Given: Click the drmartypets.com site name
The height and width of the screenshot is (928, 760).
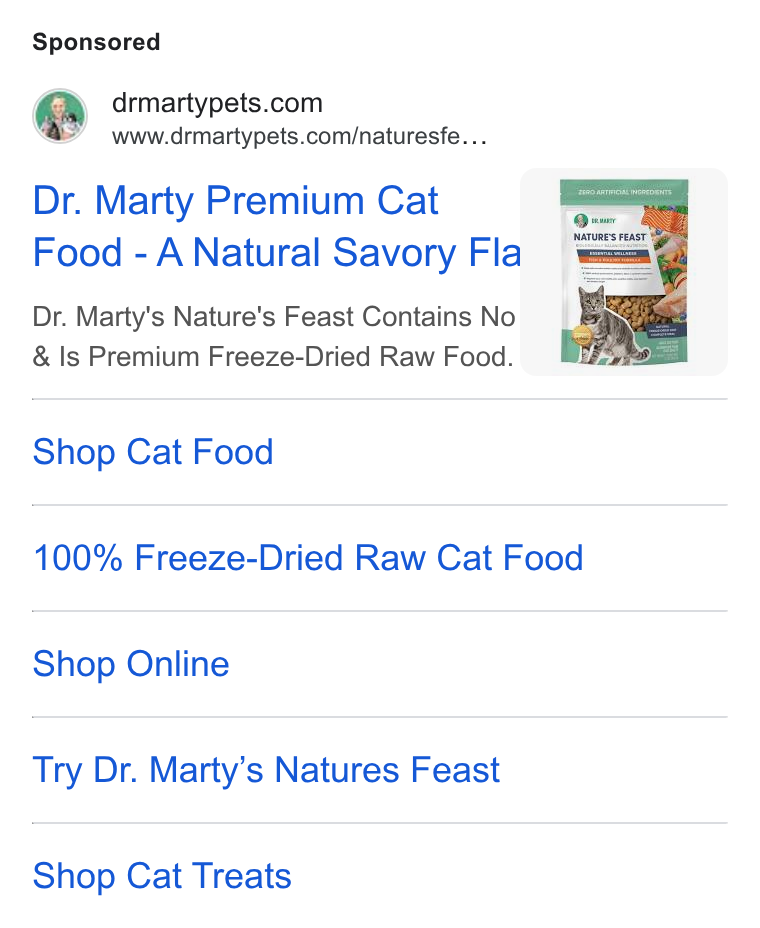Looking at the screenshot, I should pyautogui.click(x=217, y=103).
